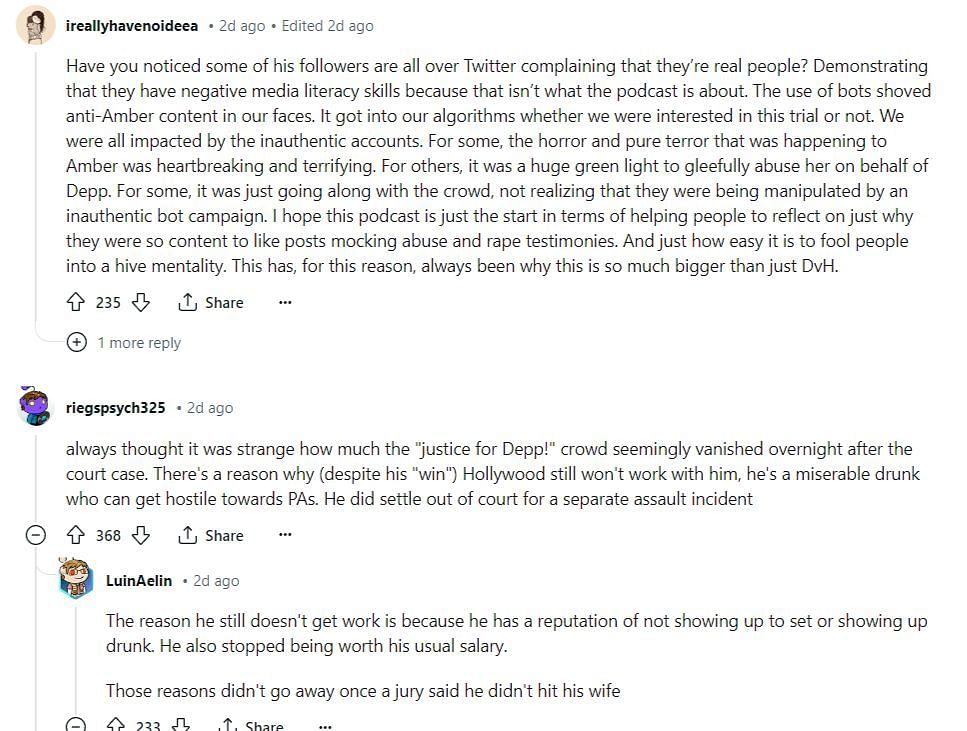Upvote LuinAelin's reply

tap(116, 725)
